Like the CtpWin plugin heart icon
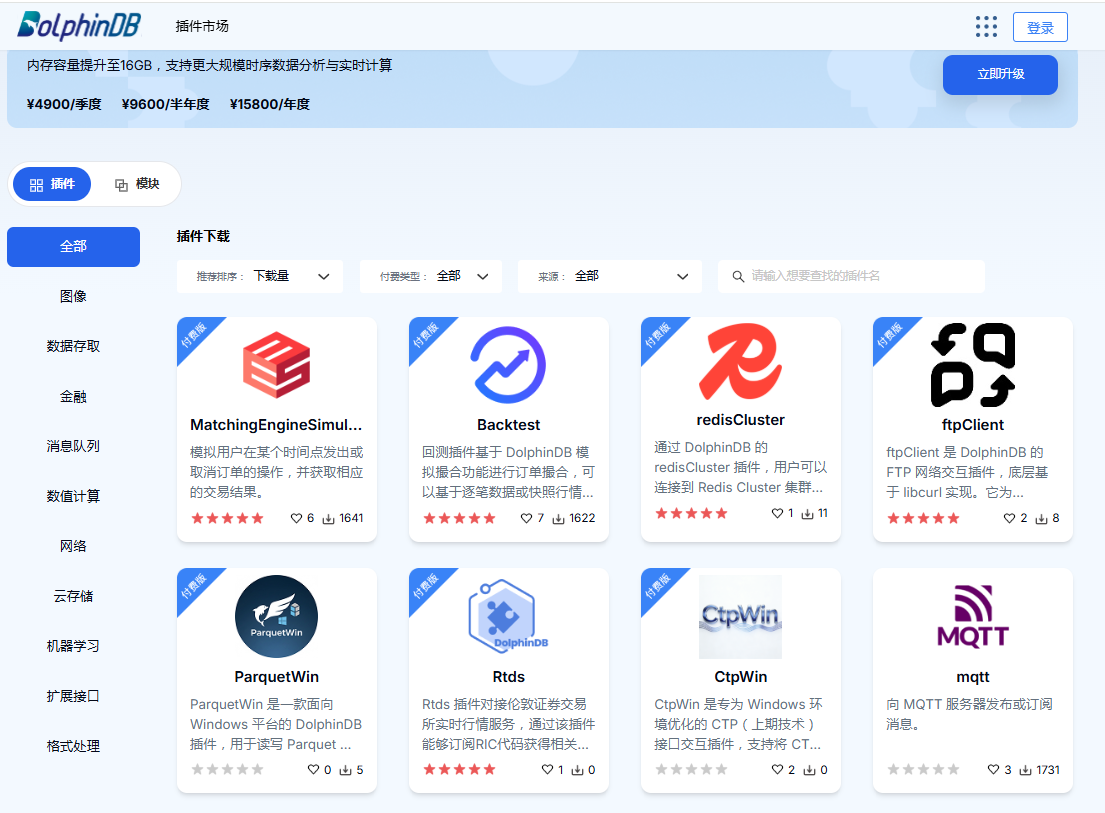 [777, 770]
